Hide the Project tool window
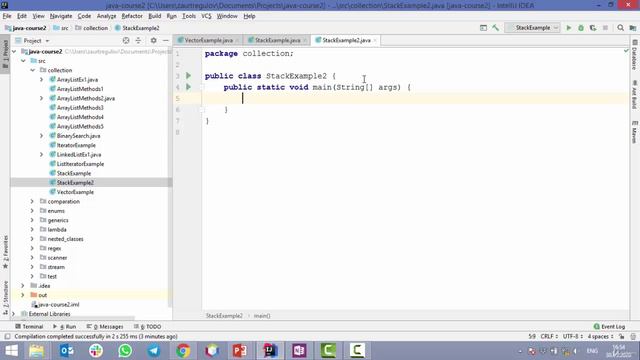This screenshot has height=360, width=640. 165,40
